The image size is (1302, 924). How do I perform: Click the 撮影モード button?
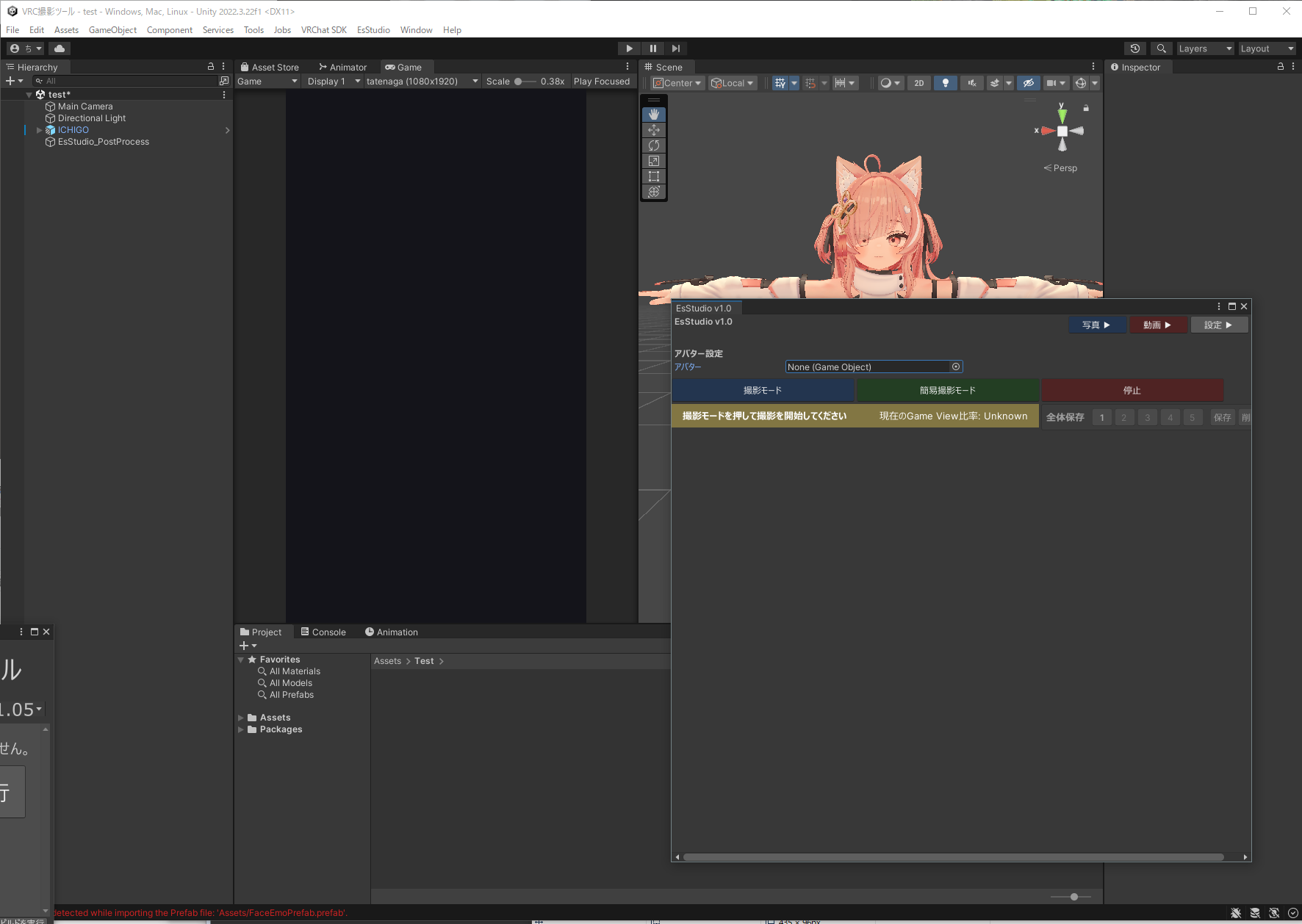[763, 391]
